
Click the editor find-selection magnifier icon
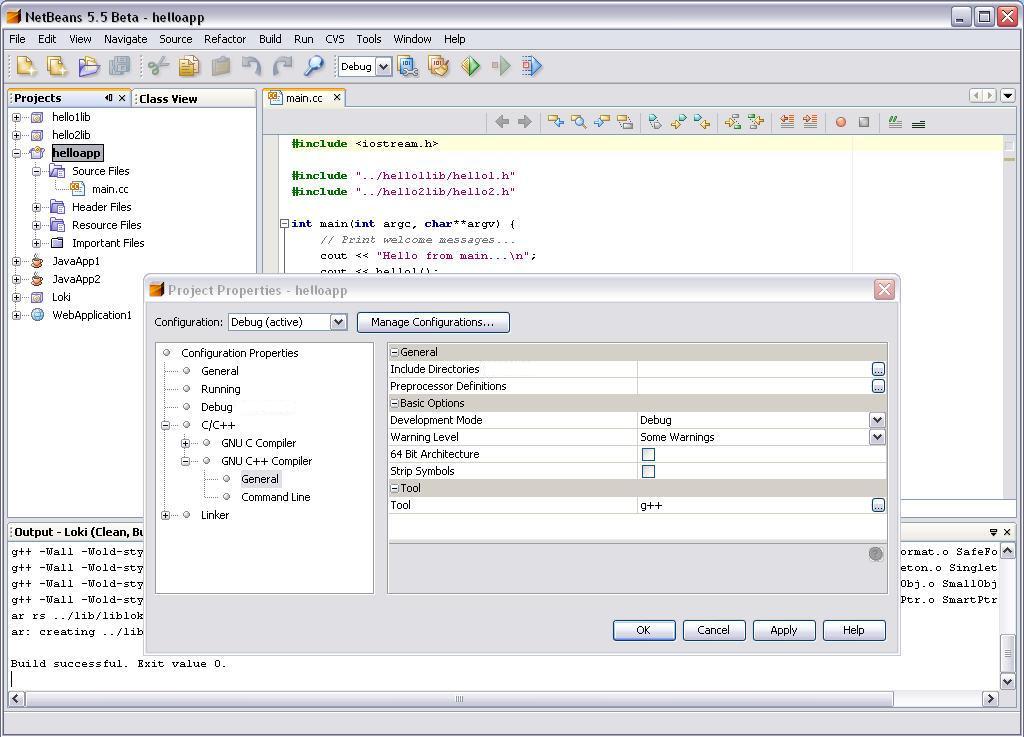579,121
